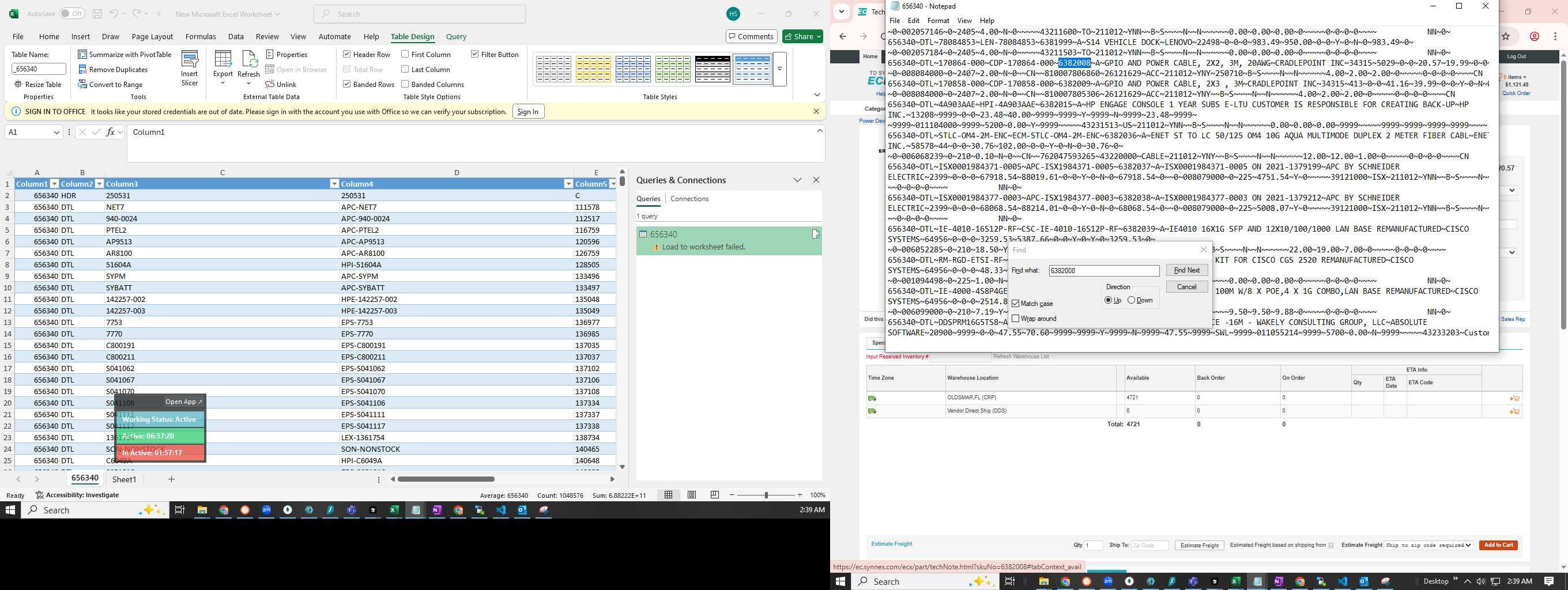This screenshot has height=590, width=1568.
Task: Open Notepad Format menu
Action: 938,21
